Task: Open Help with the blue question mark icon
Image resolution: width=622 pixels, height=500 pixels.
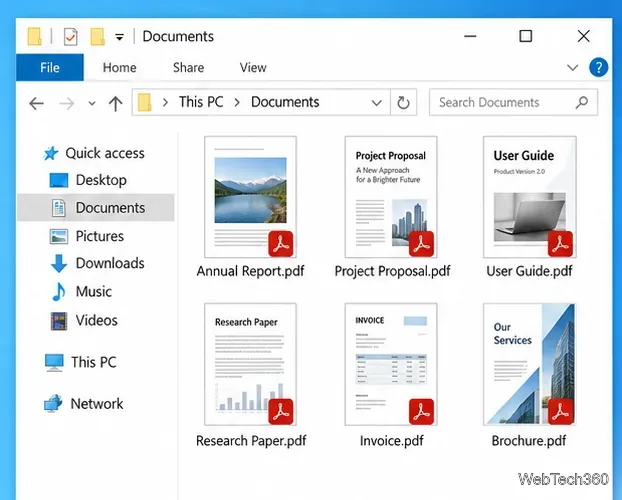Action: click(599, 67)
